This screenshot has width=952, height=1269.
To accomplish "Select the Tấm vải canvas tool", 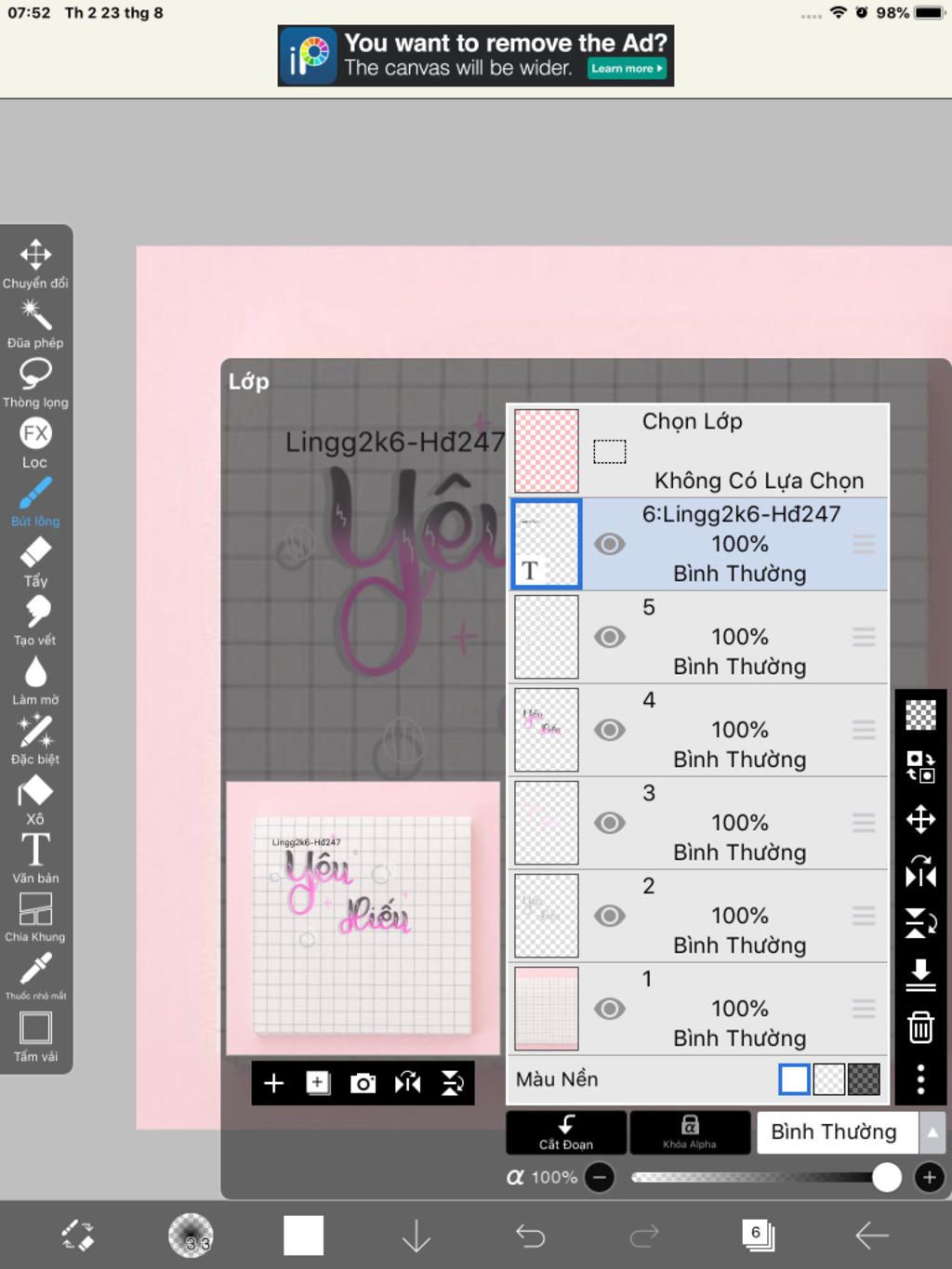I will click(x=35, y=1037).
